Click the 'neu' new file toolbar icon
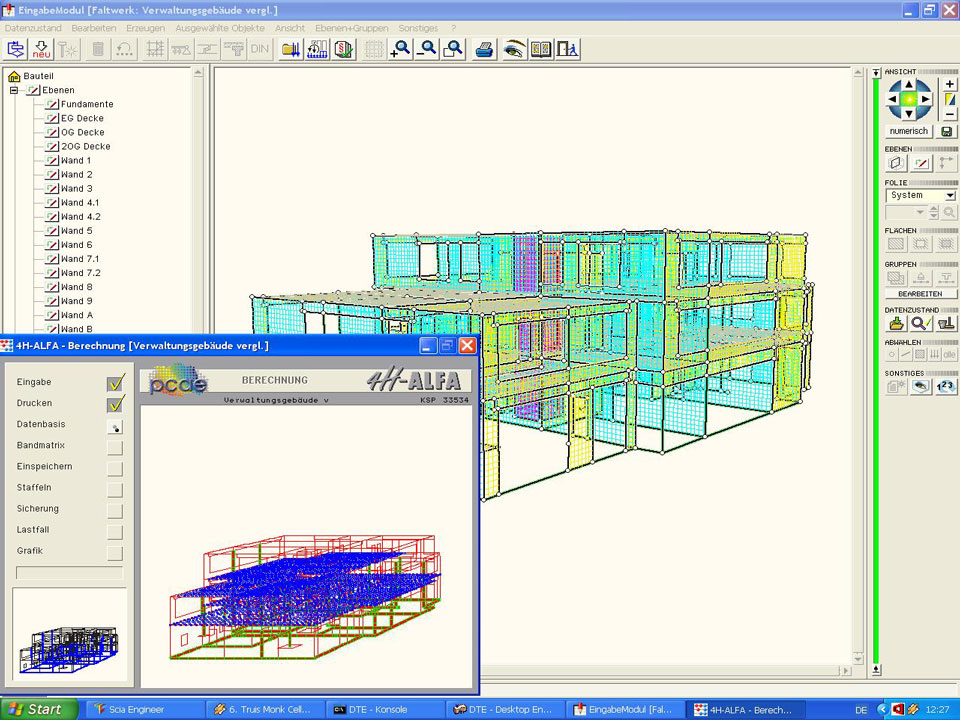960x720 pixels. coord(42,49)
